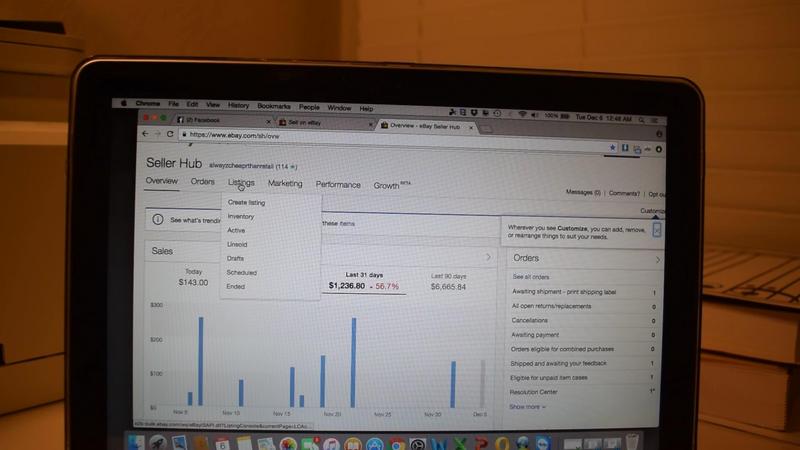Open the History menu

pyautogui.click(x=238, y=105)
